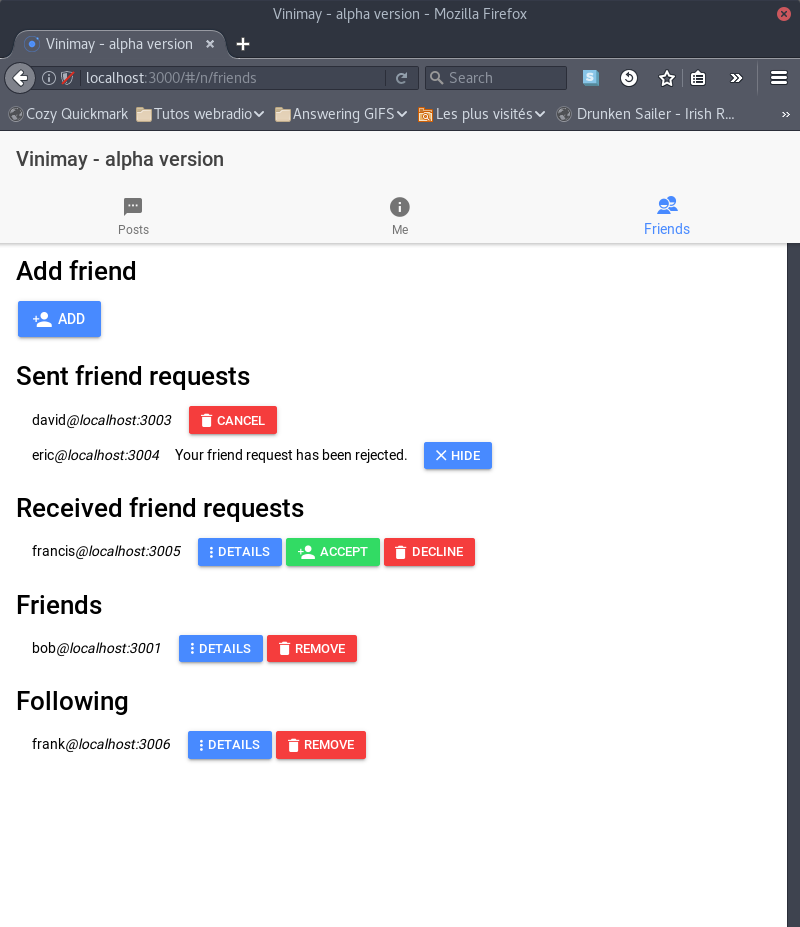The height and width of the screenshot is (927, 800).
Task: Open details for friend bob
Action: [x=220, y=649]
